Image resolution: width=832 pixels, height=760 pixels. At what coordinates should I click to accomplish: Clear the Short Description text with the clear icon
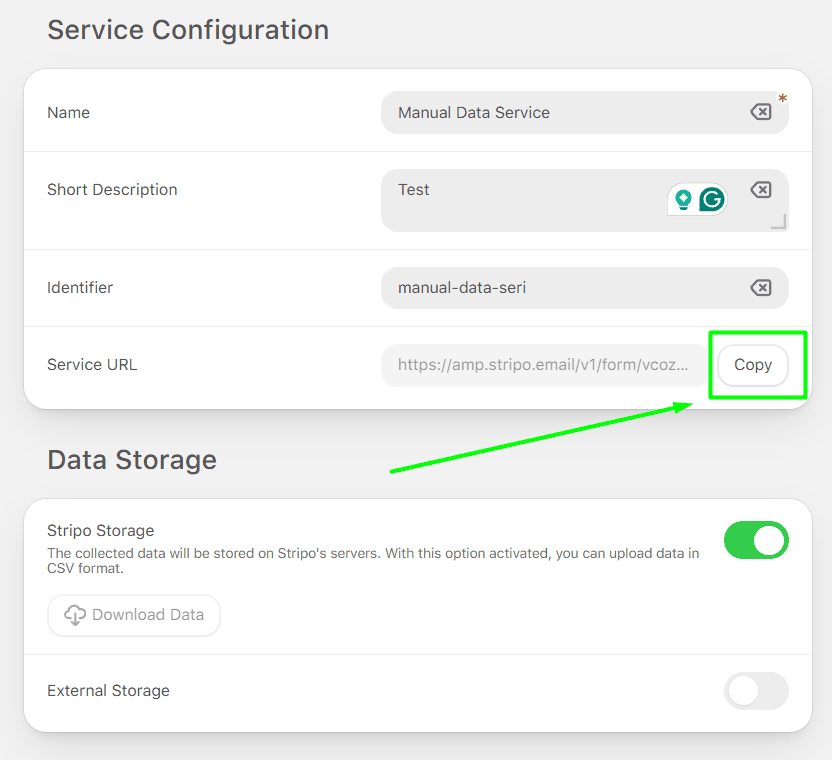pos(761,189)
